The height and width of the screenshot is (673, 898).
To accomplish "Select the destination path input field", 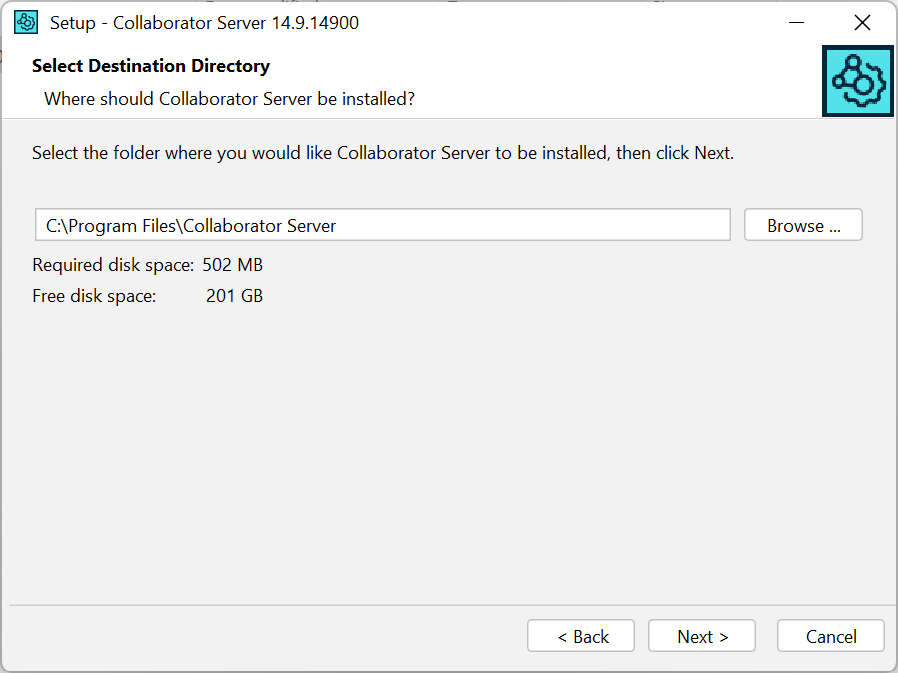I will click(382, 224).
